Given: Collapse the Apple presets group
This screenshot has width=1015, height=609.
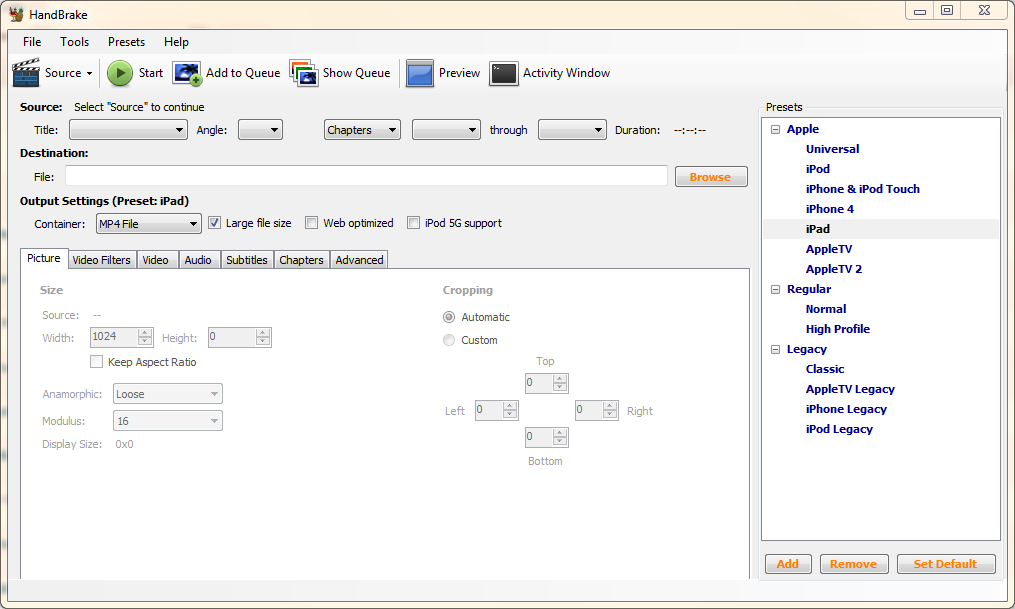Looking at the screenshot, I should point(775,129).
